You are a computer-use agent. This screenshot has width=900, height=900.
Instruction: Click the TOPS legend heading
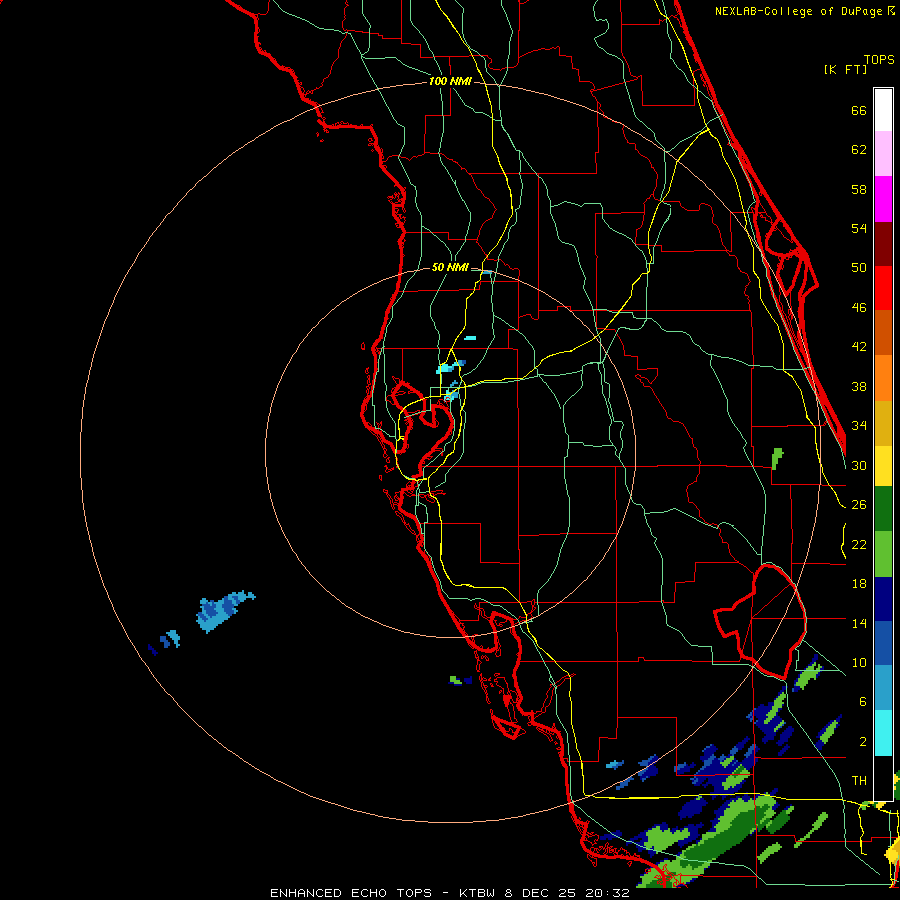point(879,60)
